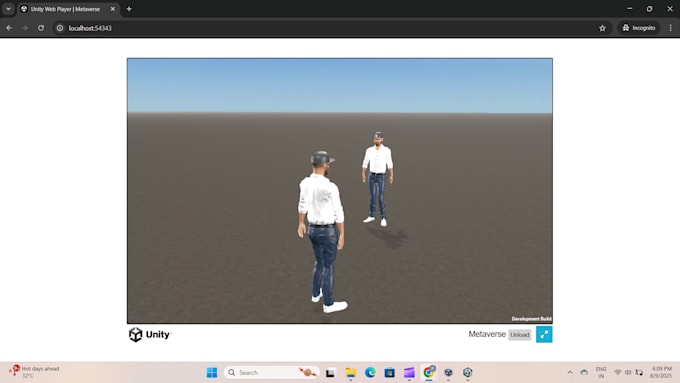Open the tab search dropdown arrow

tap(8, 9)
